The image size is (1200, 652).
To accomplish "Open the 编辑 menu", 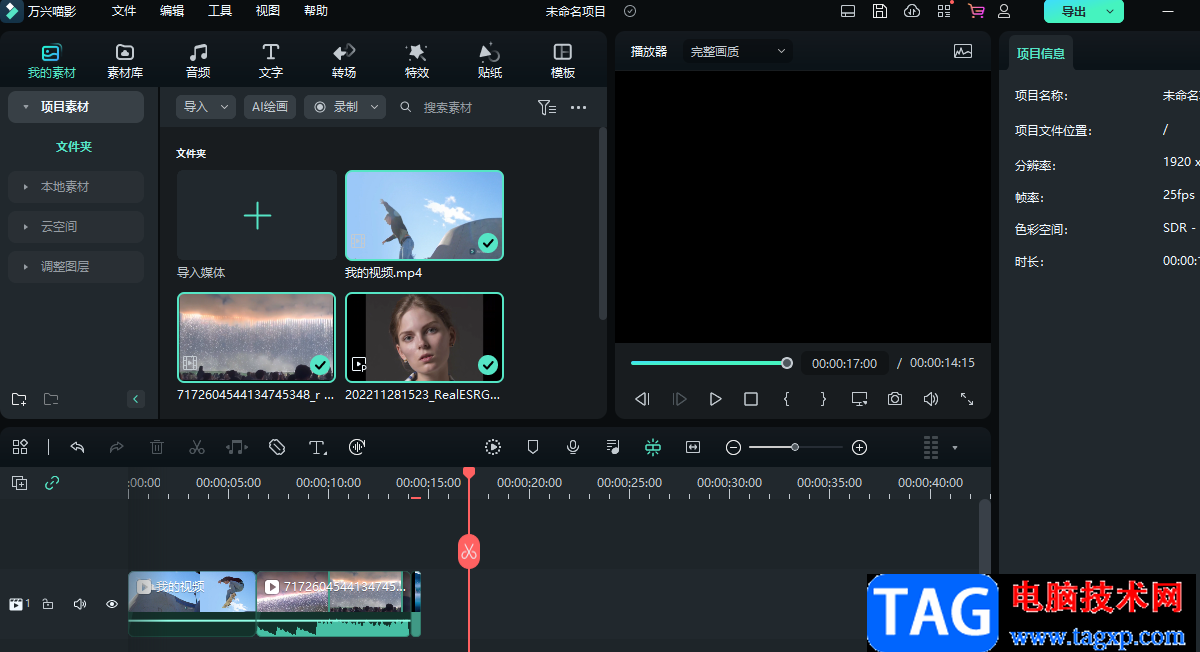I will click(x=172, y=11).
